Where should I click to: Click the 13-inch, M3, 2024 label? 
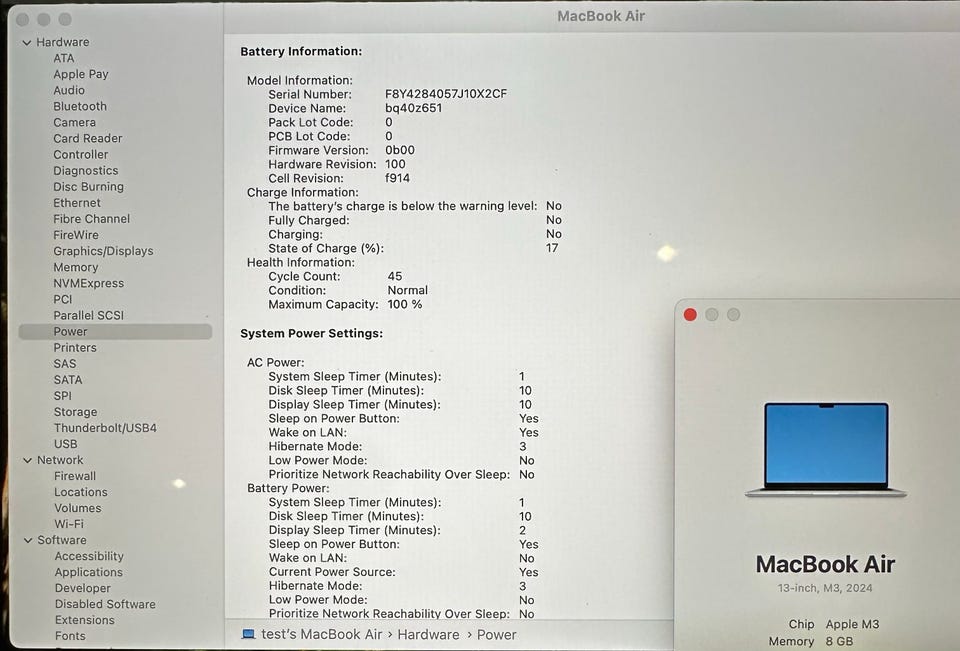point(825,588)
